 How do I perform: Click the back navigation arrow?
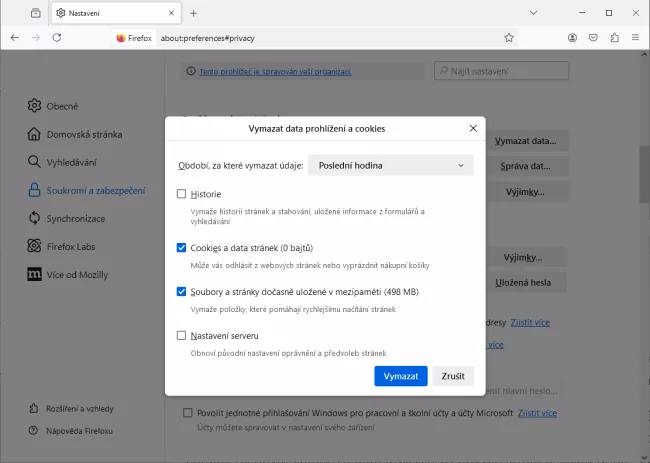click(14, 37)
